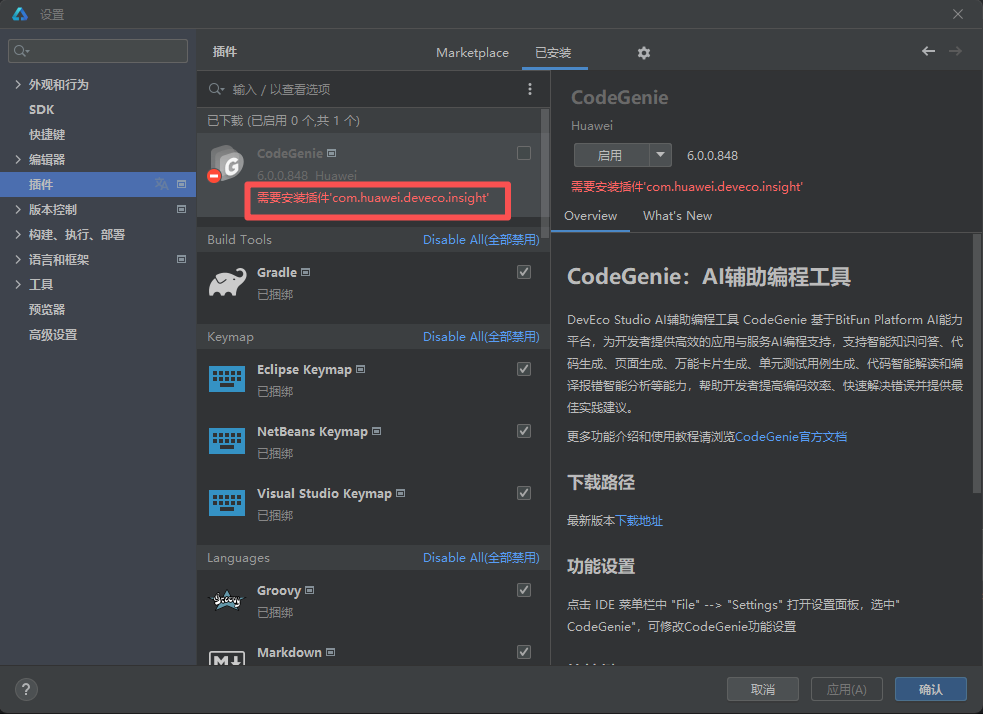The image size is (983, 714).
Task: Toggle the NetBeans Keymap checkbox
Action: 524,431
